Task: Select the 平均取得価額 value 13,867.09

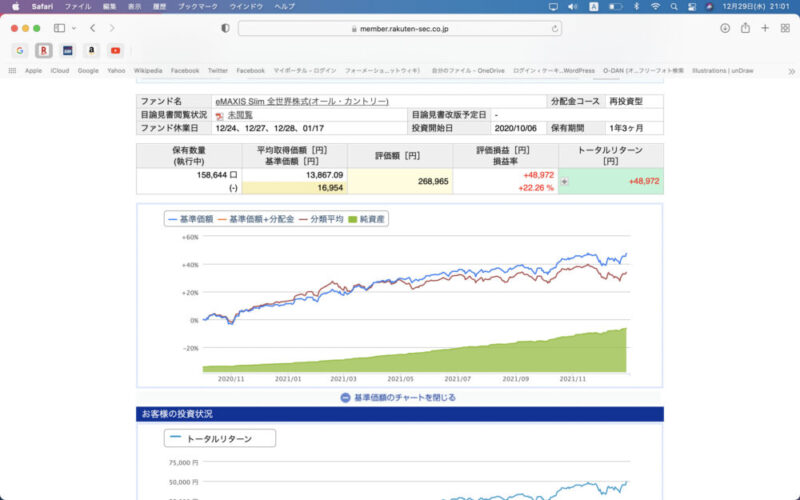Action: click(324, 175)
